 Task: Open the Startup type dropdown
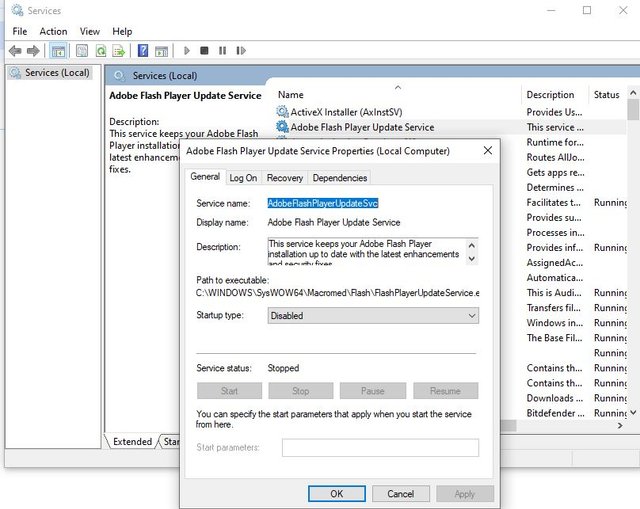click(373, 316)
